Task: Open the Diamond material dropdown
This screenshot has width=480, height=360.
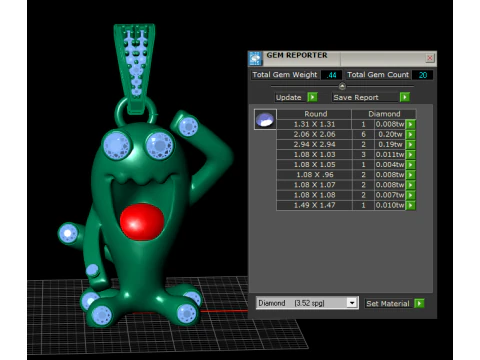Action: click(352, 303)
